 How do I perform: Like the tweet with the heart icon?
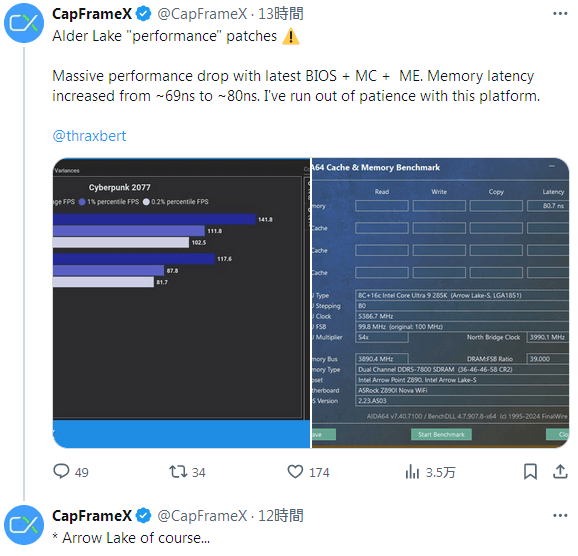(295, 472)
